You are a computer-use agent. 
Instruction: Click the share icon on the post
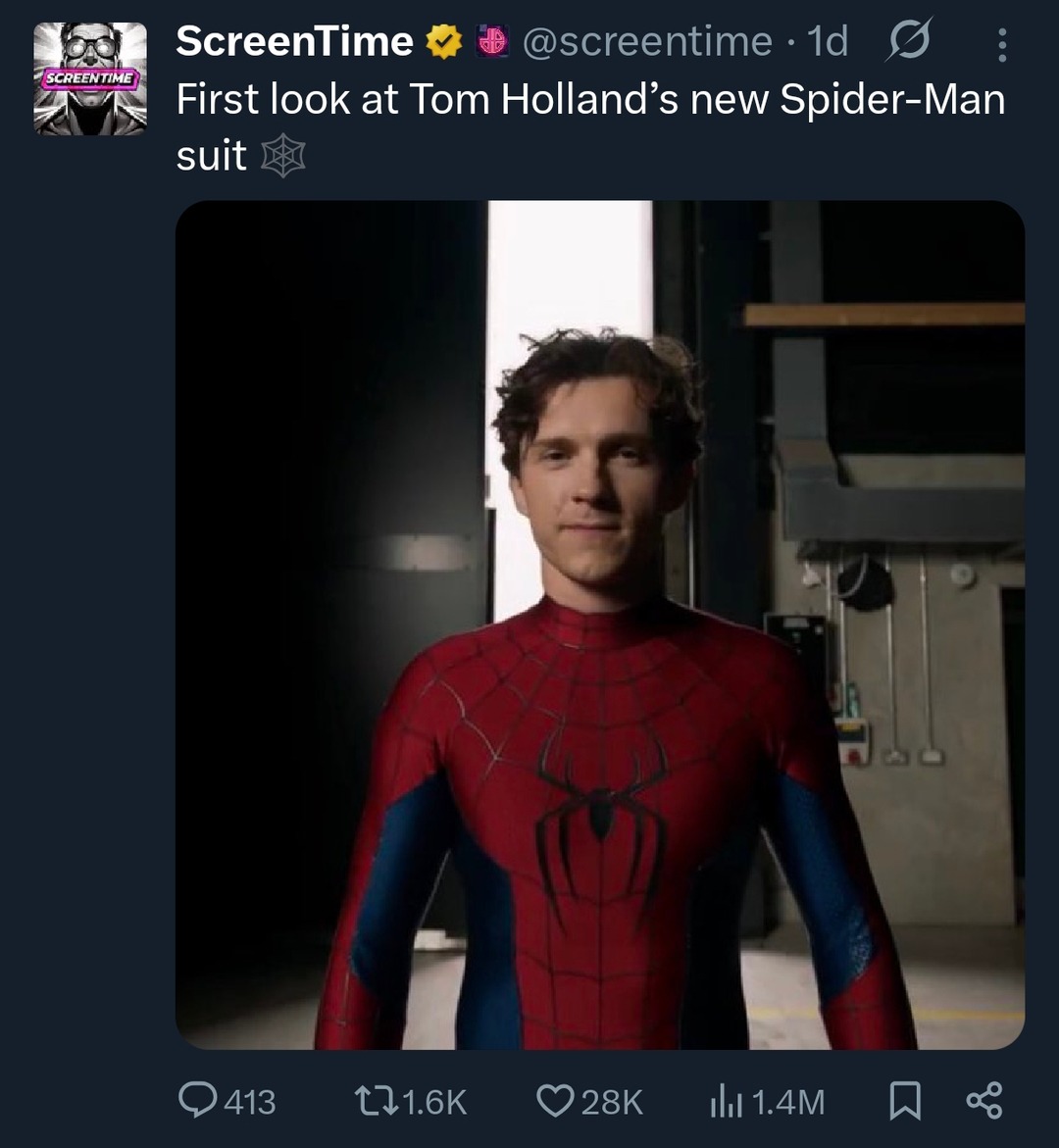984,1102
